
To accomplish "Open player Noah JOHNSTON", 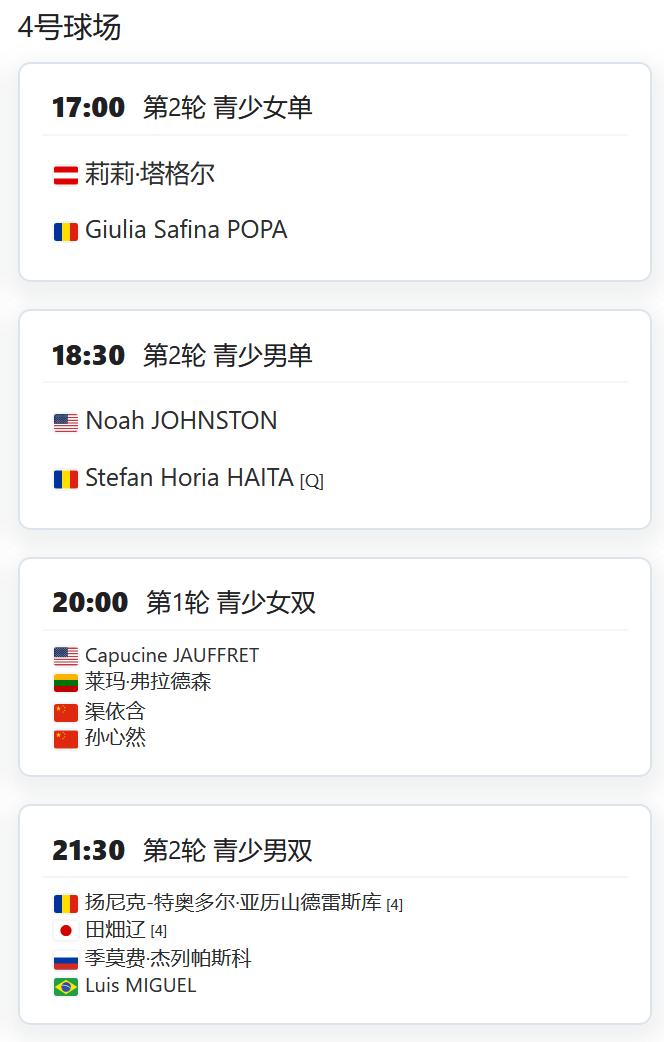I will pyautogui.click(x=181, y=421).
